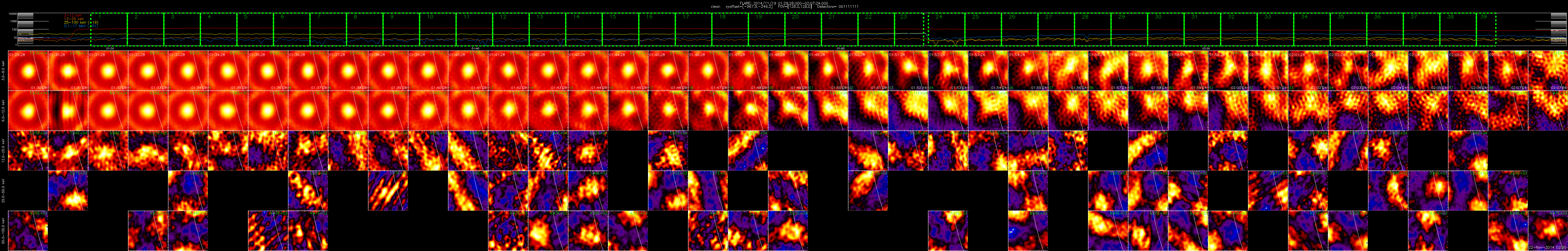Select time interval 21 in the lightcurve plot
1568x251 pixels.
point(839,29)
